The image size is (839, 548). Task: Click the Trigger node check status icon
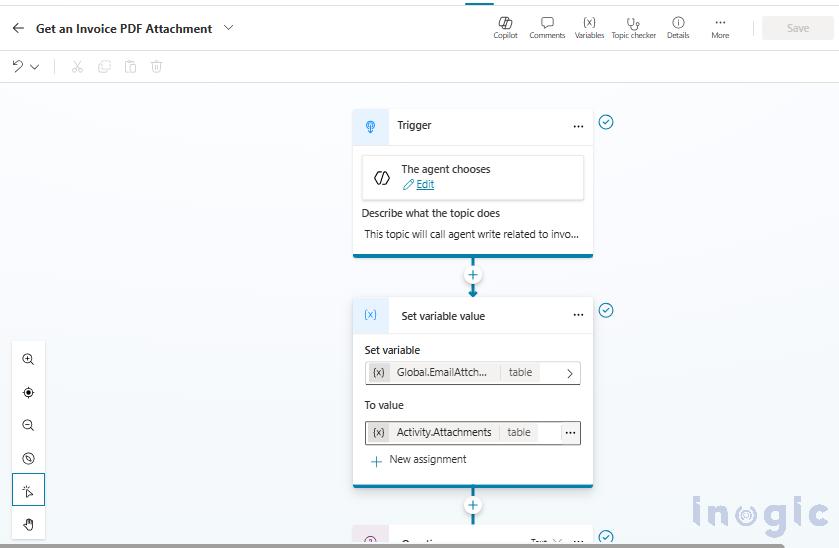click(606, 122)
